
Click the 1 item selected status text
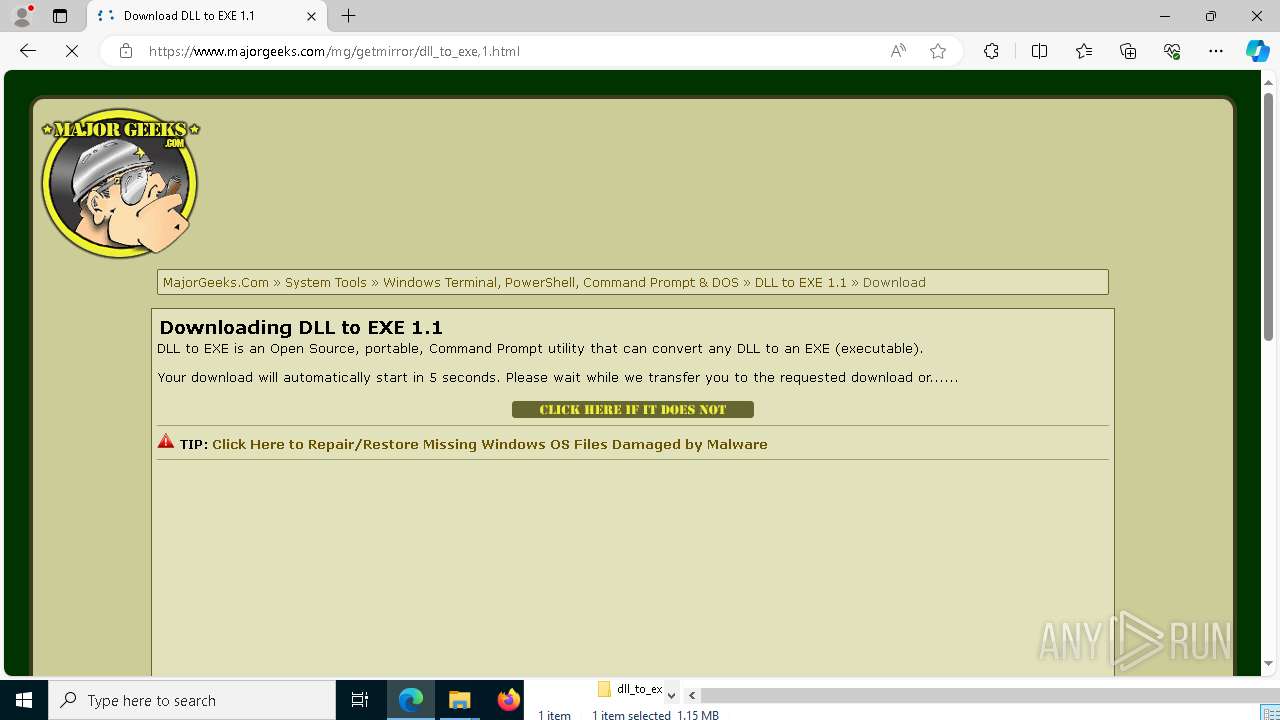[x=631, y=715]
